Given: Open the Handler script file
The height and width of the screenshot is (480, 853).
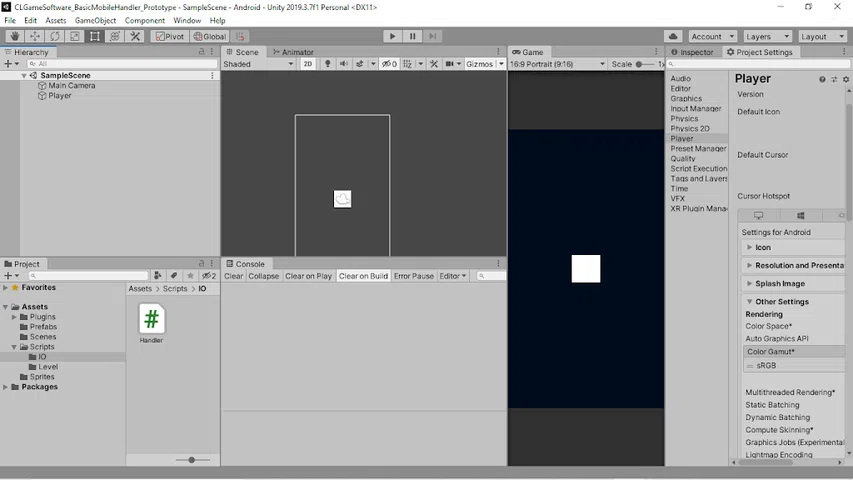Looking at the screenshot, I should point(151,320).
